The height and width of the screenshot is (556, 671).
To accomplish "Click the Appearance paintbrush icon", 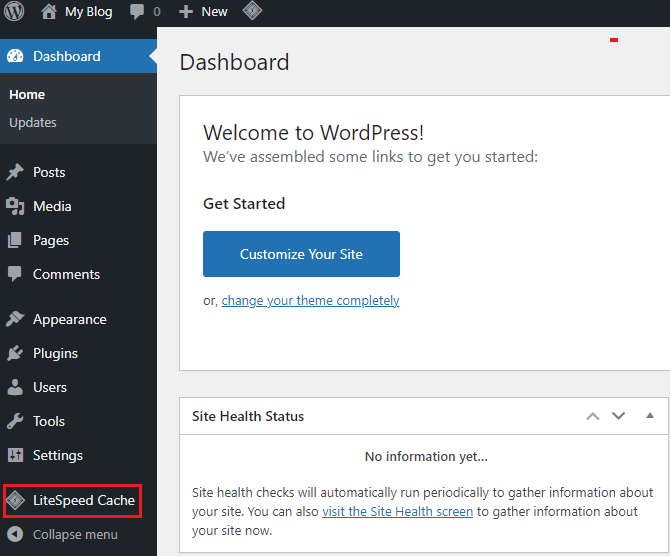I will 15,319.
